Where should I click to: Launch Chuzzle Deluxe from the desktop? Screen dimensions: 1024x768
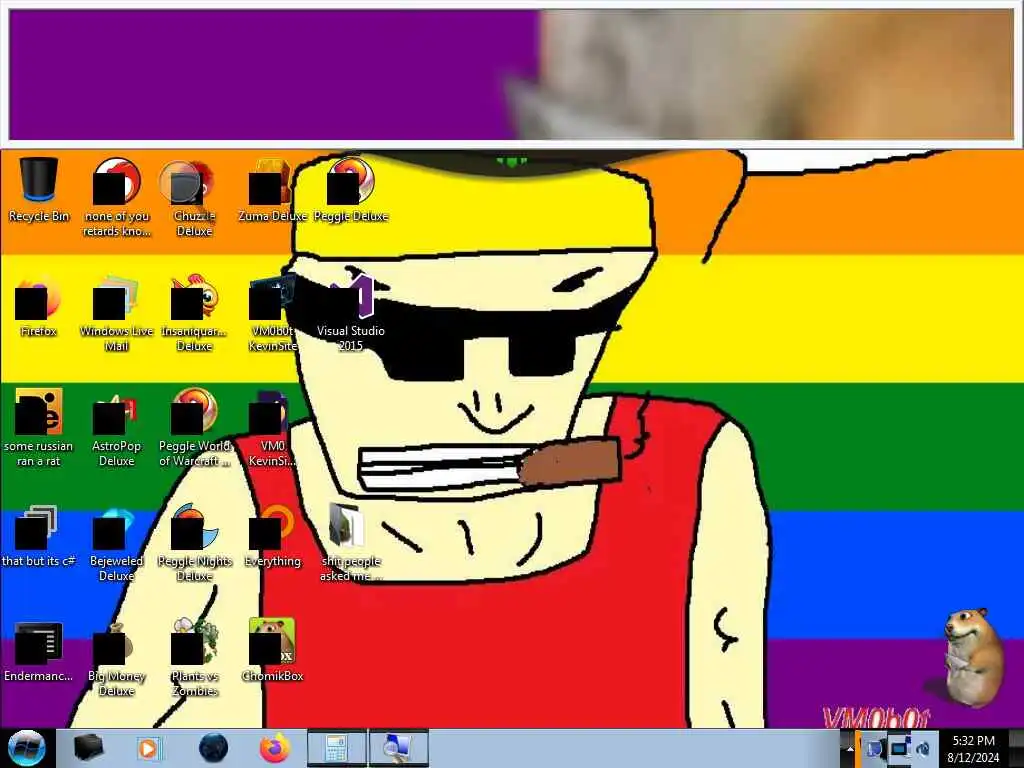(194, 197)
